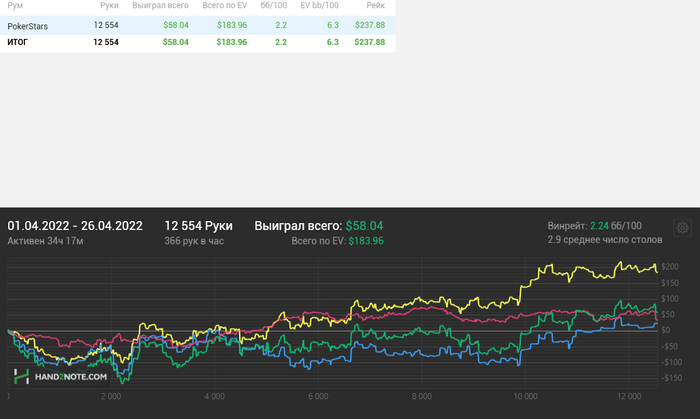Image resolution: width=700 pixels, height=419 pixels.
Task: Click the $0 y-axis label
Action: click(666, 330)
